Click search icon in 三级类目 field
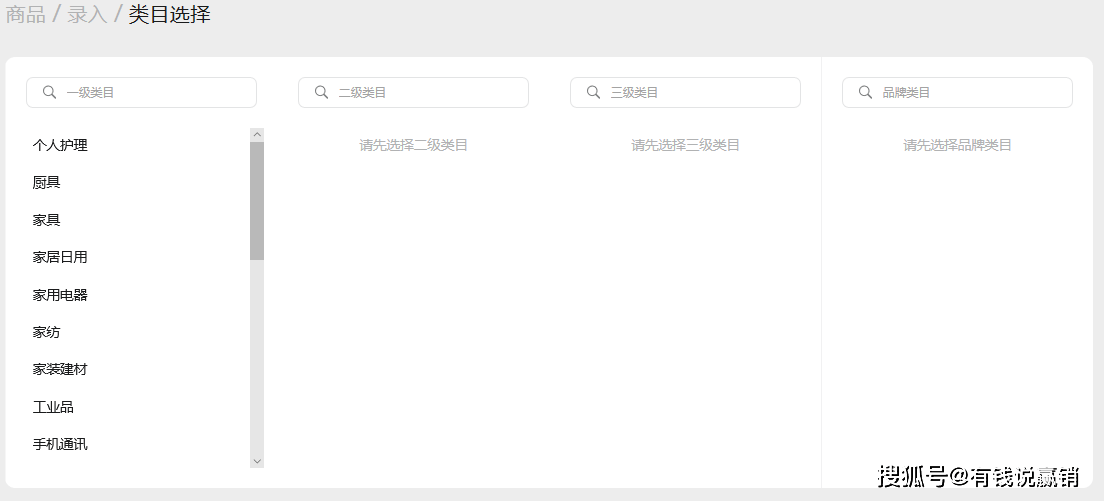 (x=593, y=92)
